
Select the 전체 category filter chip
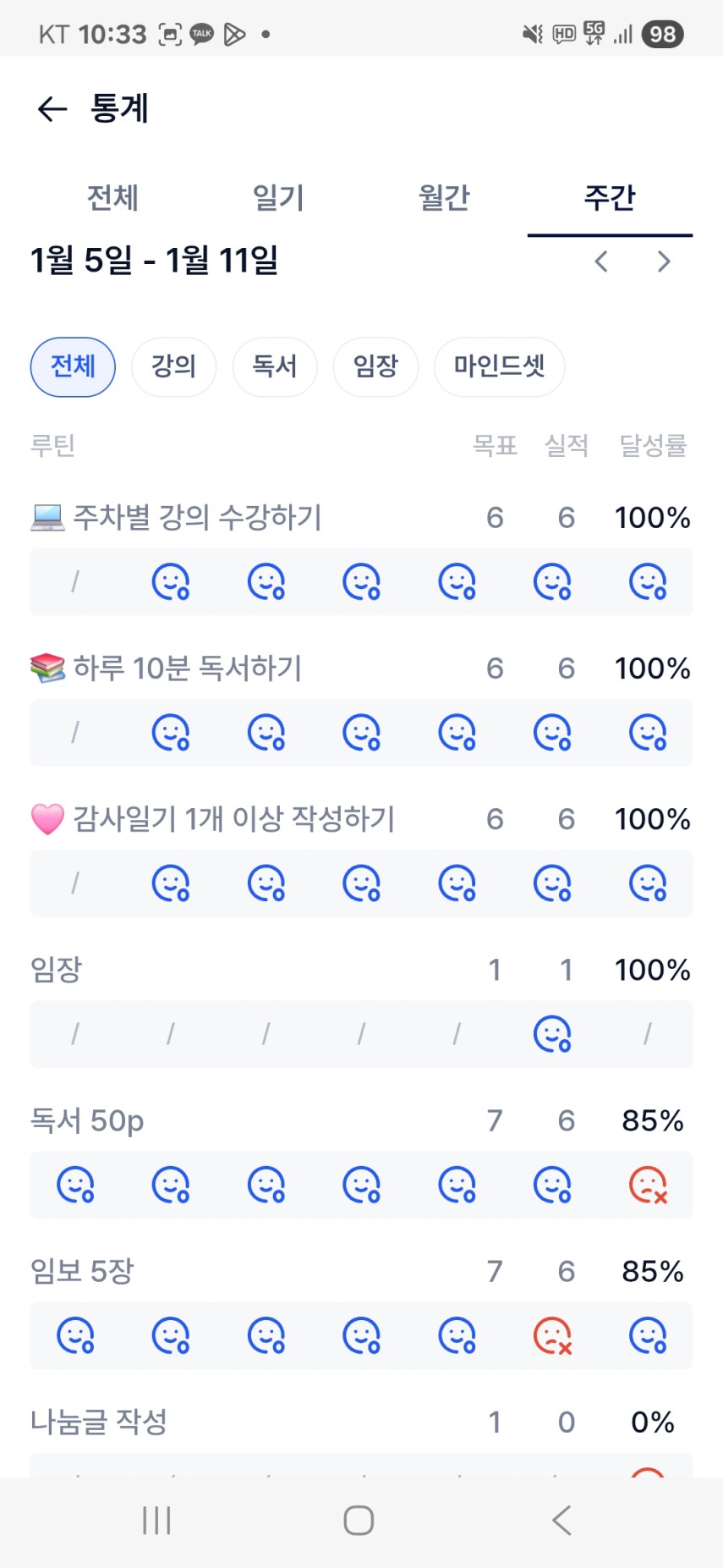click(x=73, y=366)
